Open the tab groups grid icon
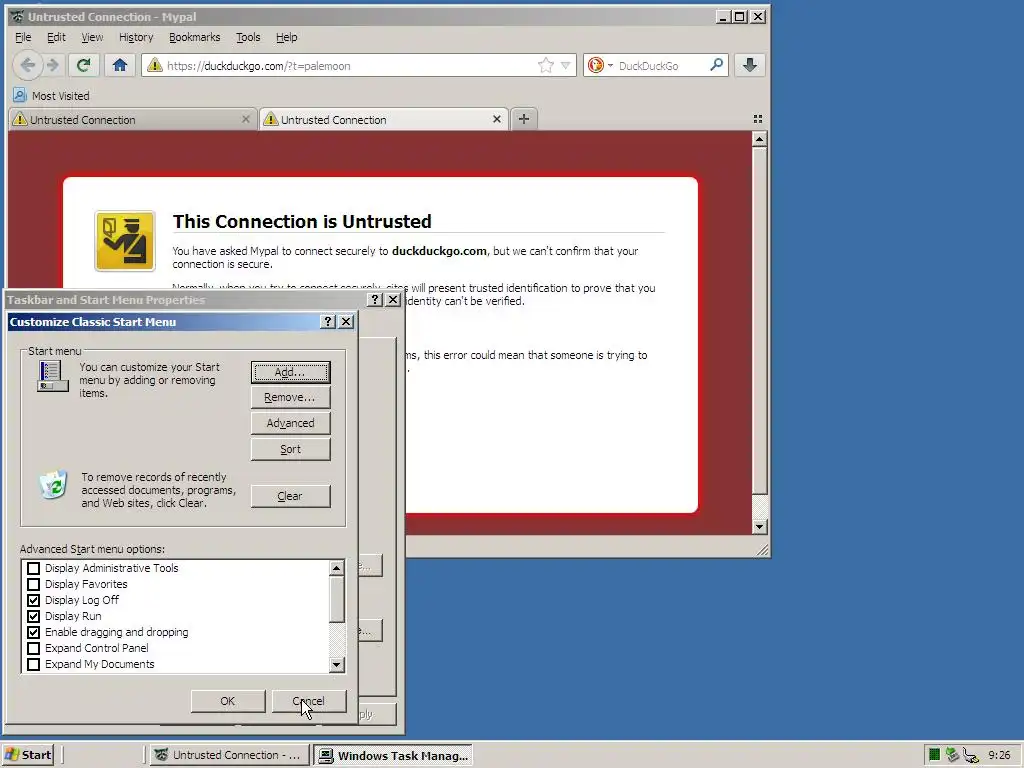Viewport: 1024px width, 768px height. coord(758,119)
